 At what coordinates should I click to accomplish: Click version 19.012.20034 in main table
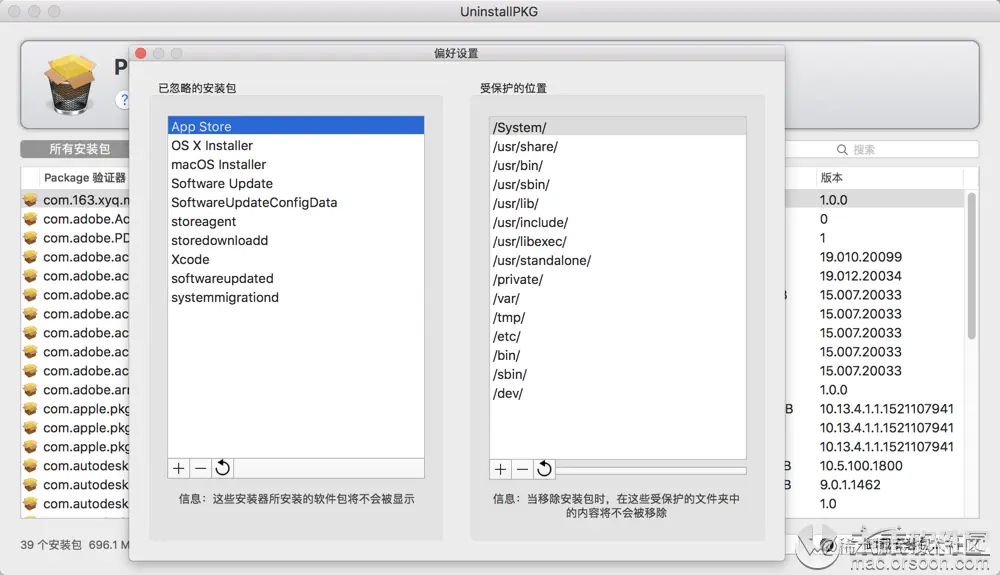click(860, 276)
